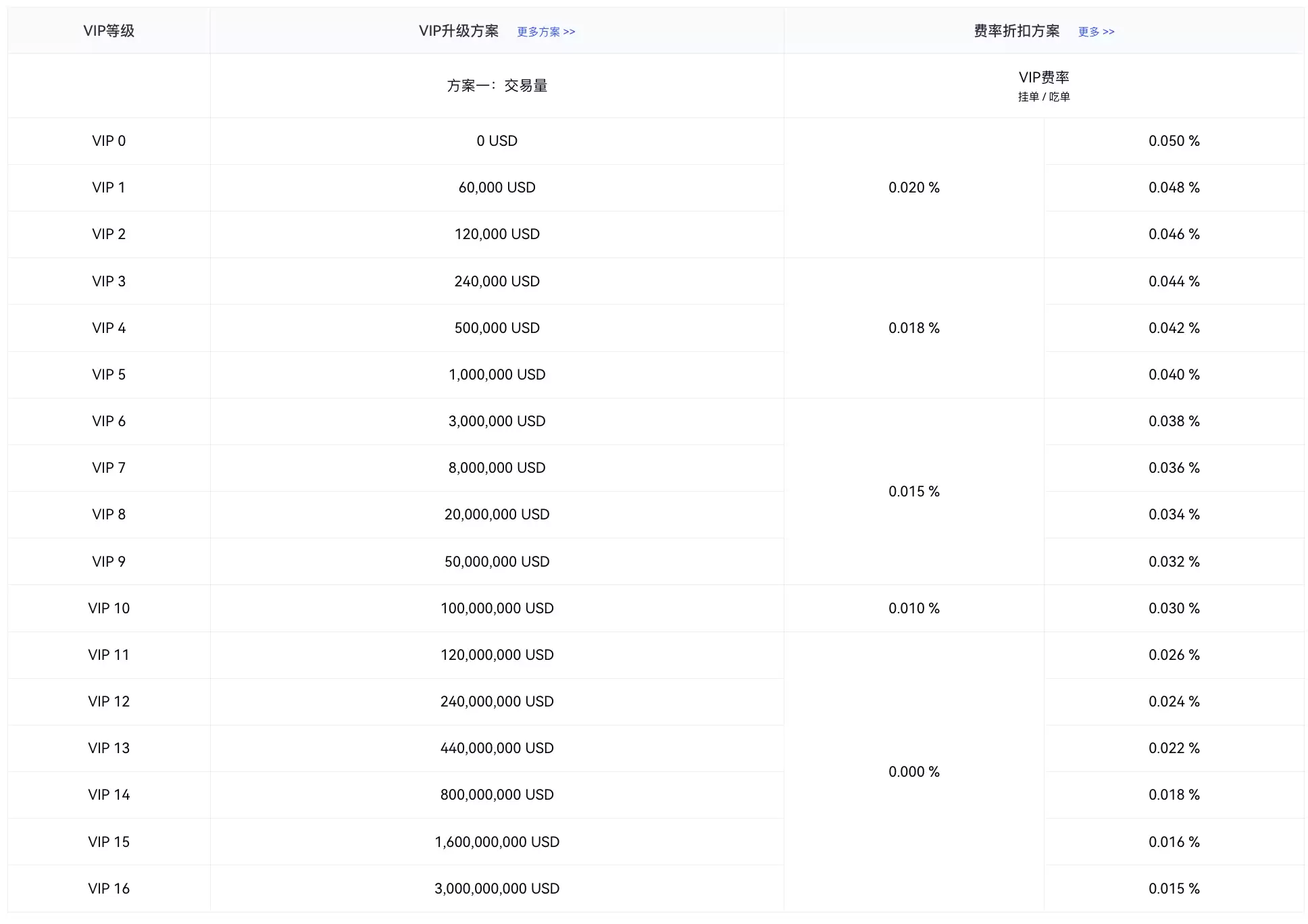Click the 0.018 % maker fee cell
This screenshot has height=924, width=1308.
[913, 328]
